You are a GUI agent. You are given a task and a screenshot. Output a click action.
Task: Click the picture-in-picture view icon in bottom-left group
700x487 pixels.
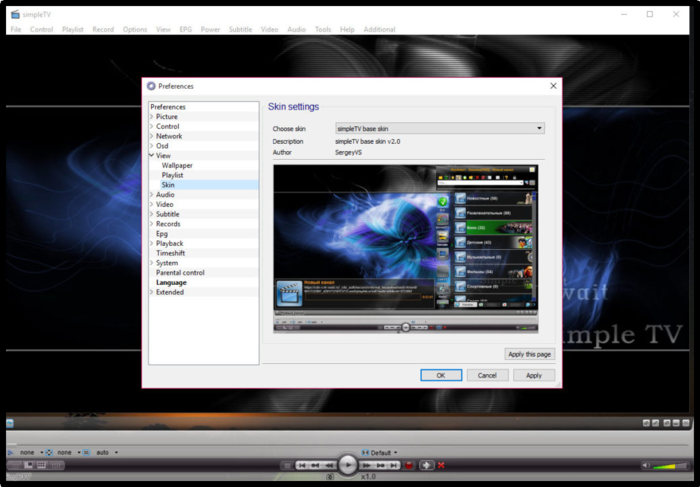pos(29,465)
